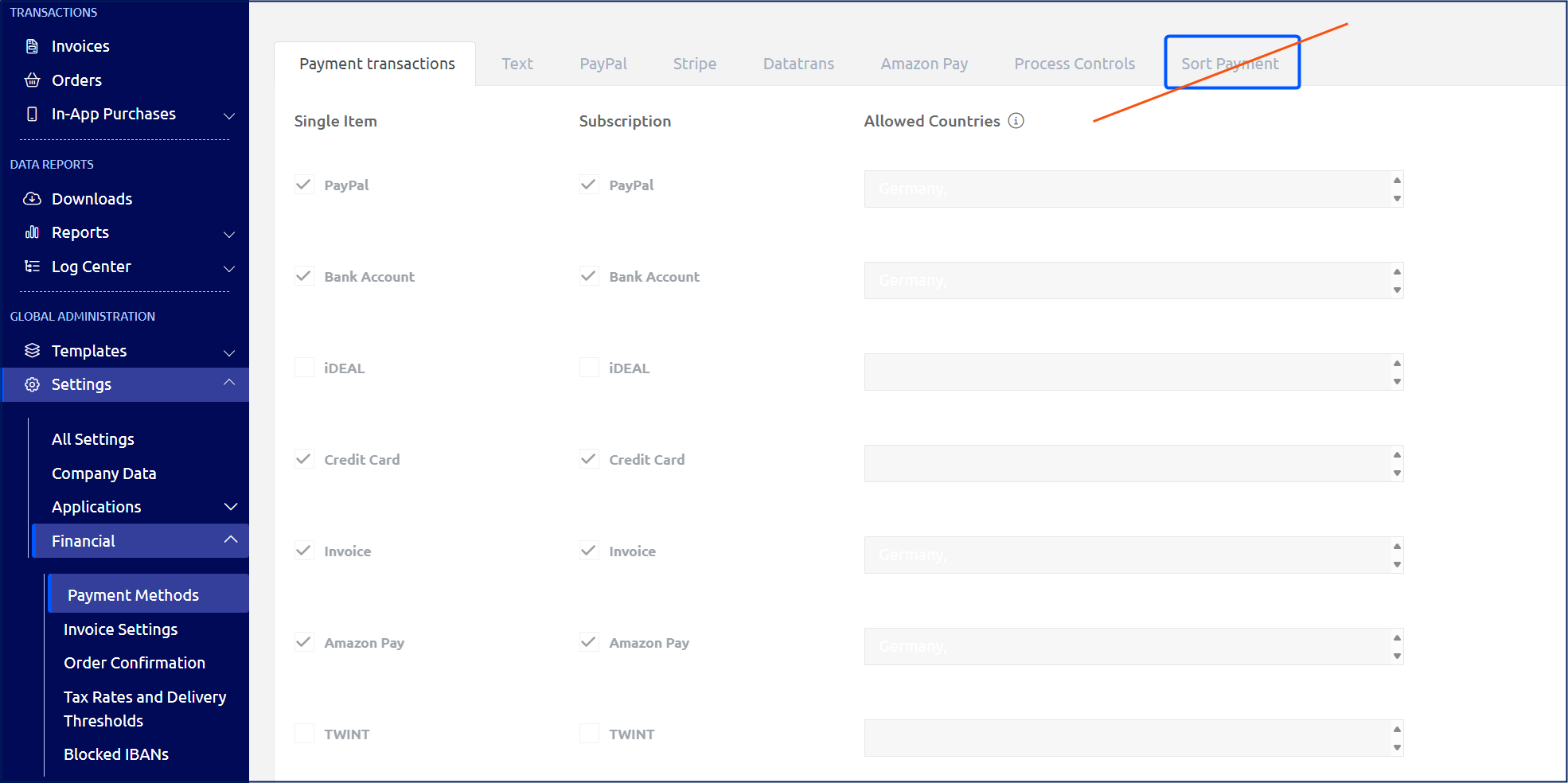Open Blocked IBANs page
1568x783 pixels.
116,754
